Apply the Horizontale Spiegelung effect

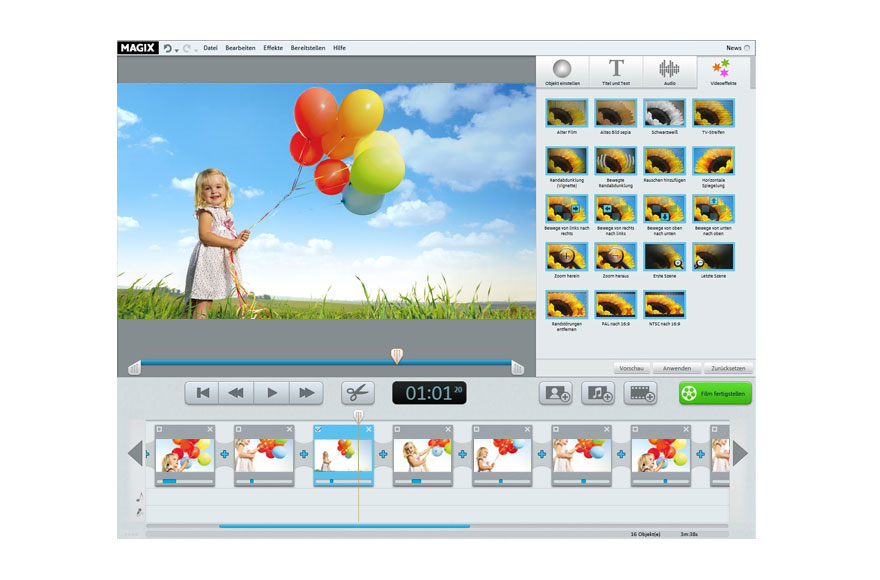[713, 161]
